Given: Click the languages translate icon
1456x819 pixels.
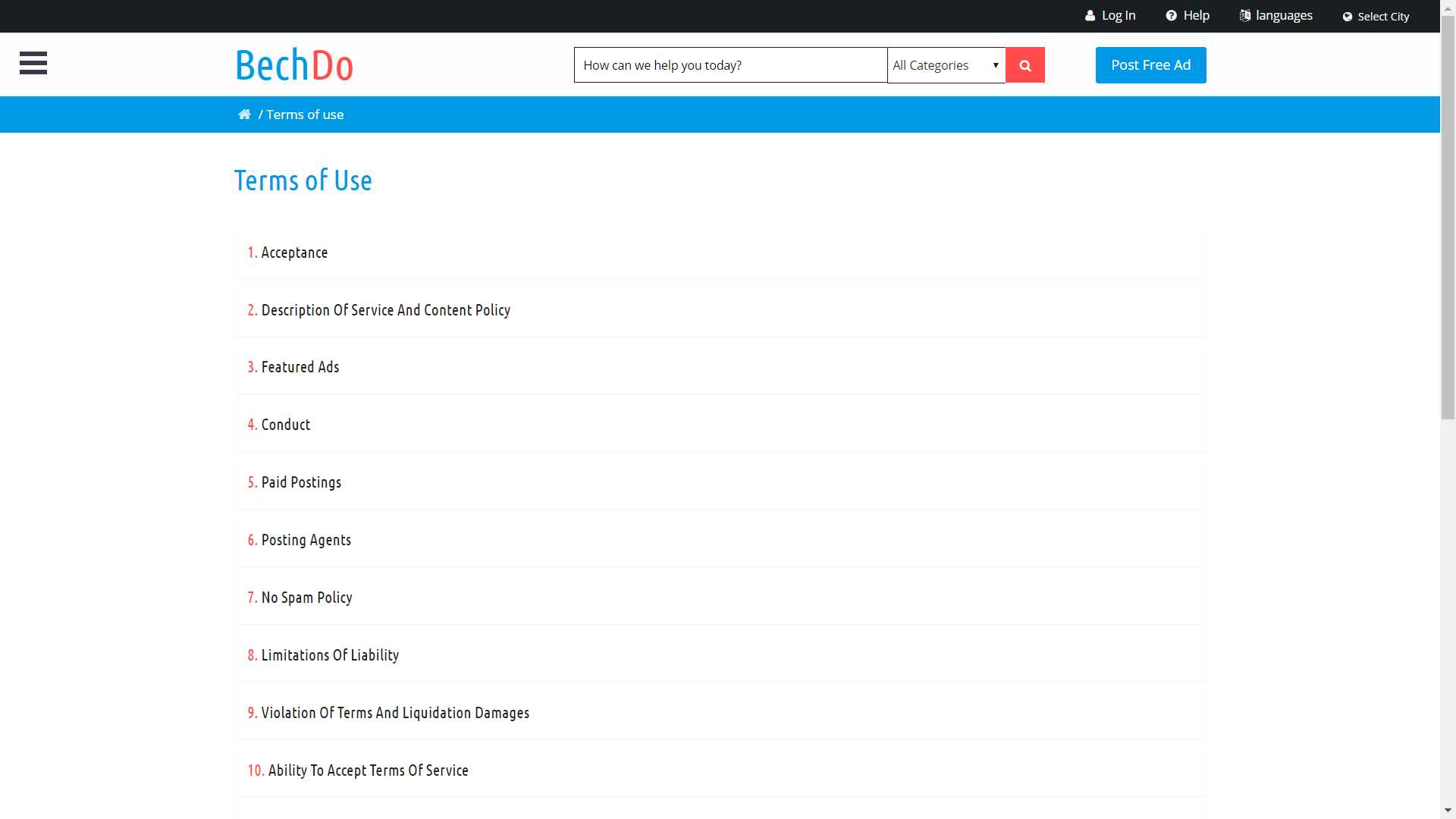Looking at the screenshot, I should (x=1244, y=16).
